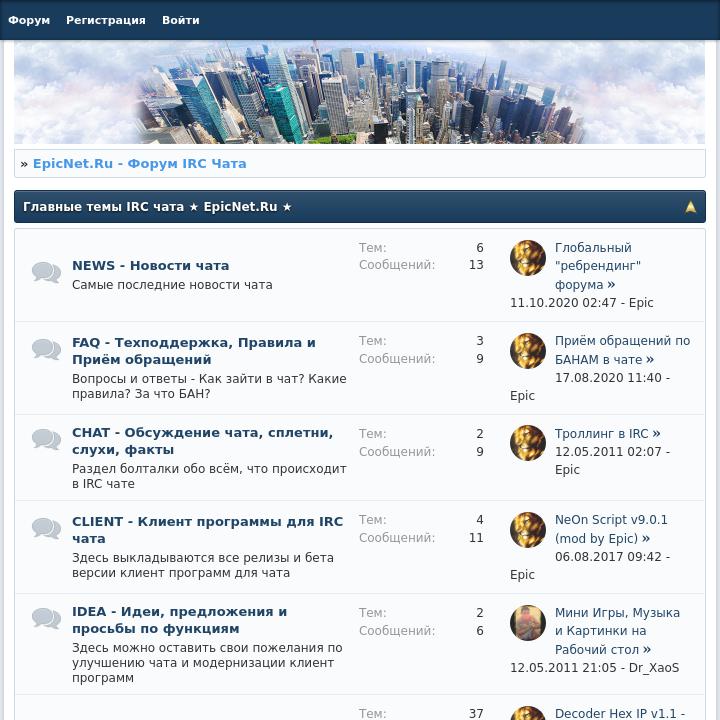Screen dimensions: 720x720
Task: Click Dr_XaoS avatar in the IDEA row
Action: (528, 623)
